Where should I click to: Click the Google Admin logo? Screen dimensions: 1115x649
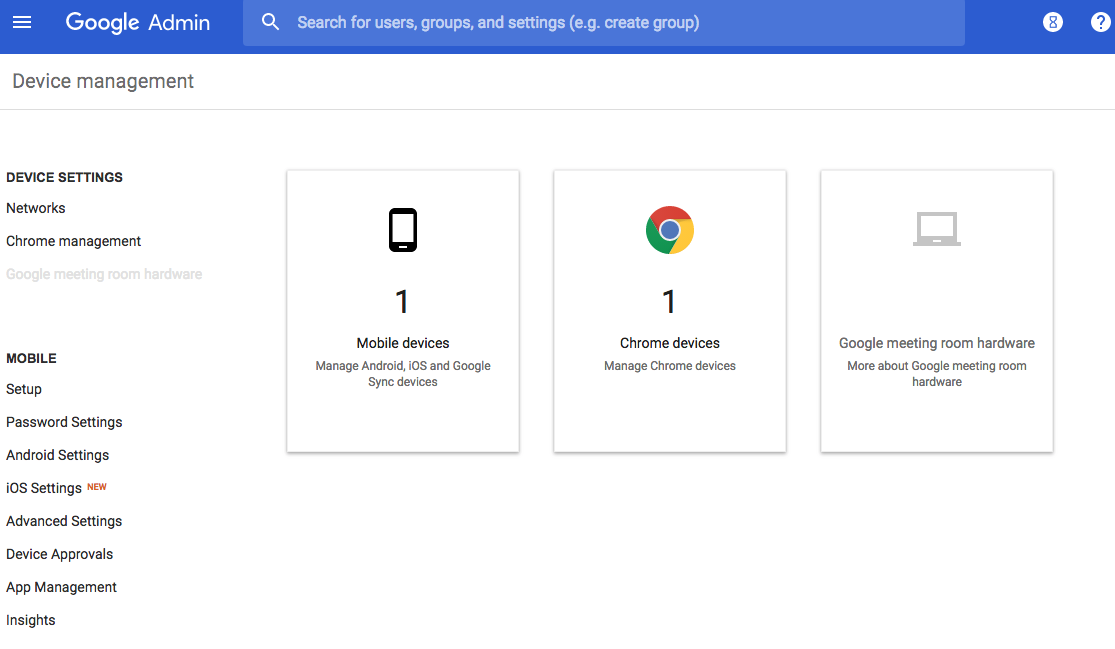pyautogui.click(x=137, y=22)
